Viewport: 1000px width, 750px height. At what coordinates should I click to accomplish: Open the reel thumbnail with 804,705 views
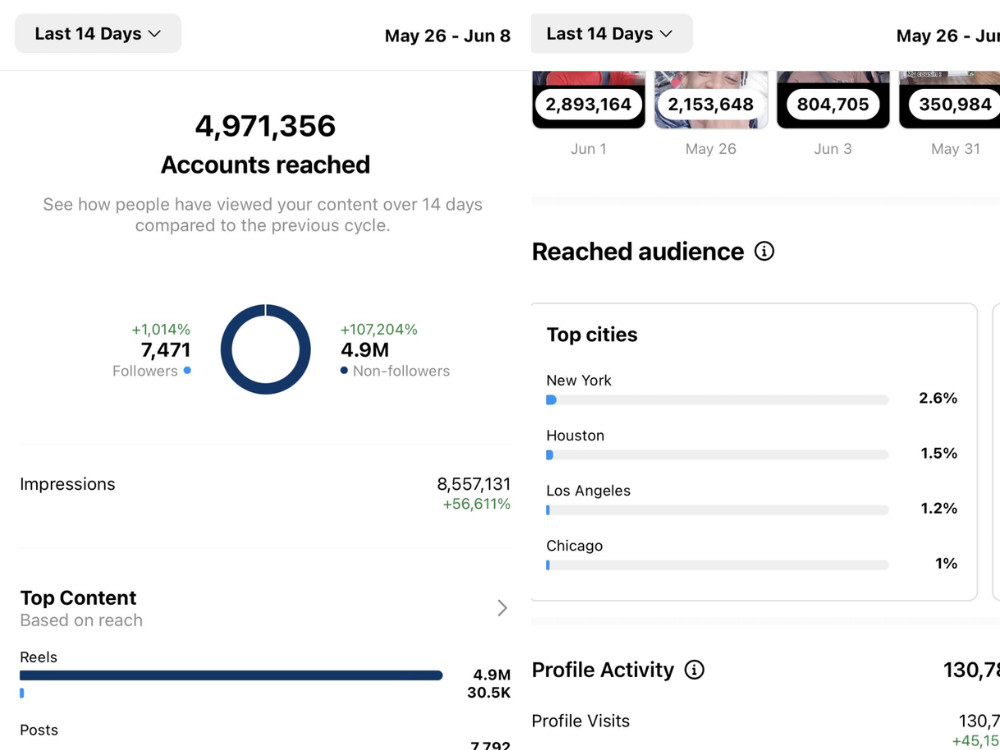pyautogui.click(x=833, y=100)
